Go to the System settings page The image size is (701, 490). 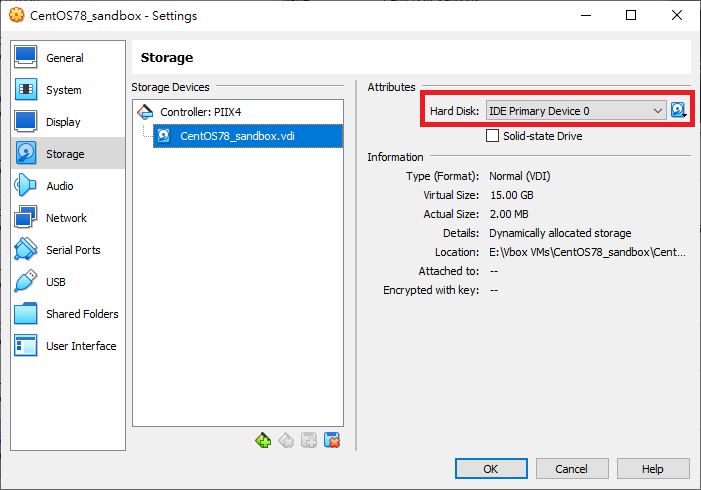click(64, 90)
